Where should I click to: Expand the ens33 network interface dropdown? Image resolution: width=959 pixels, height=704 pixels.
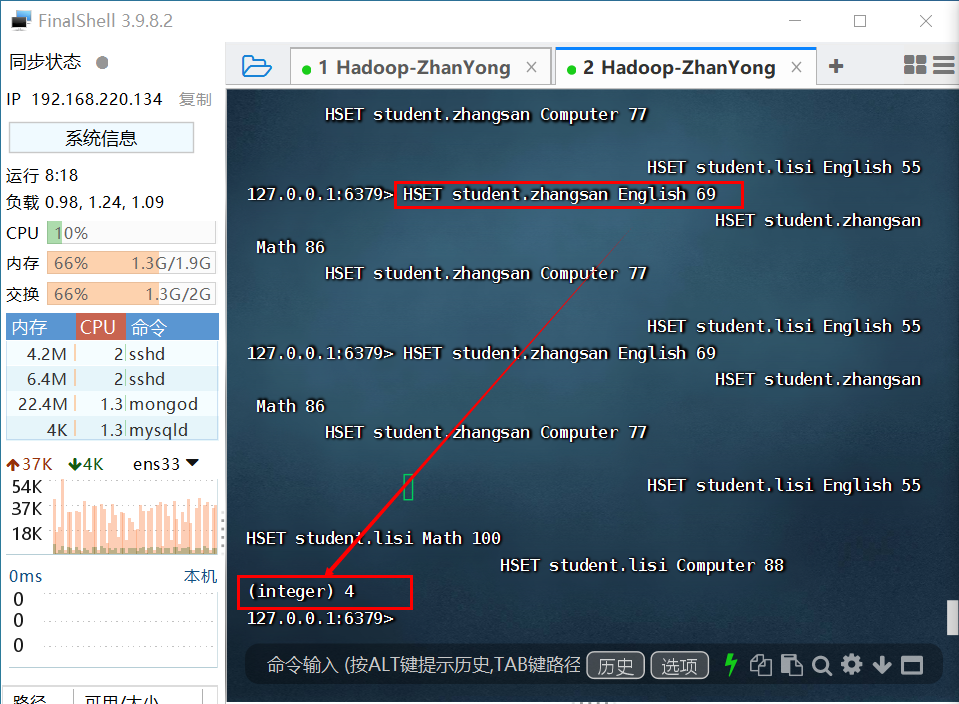pyautogui.click(x=192, y=462)
